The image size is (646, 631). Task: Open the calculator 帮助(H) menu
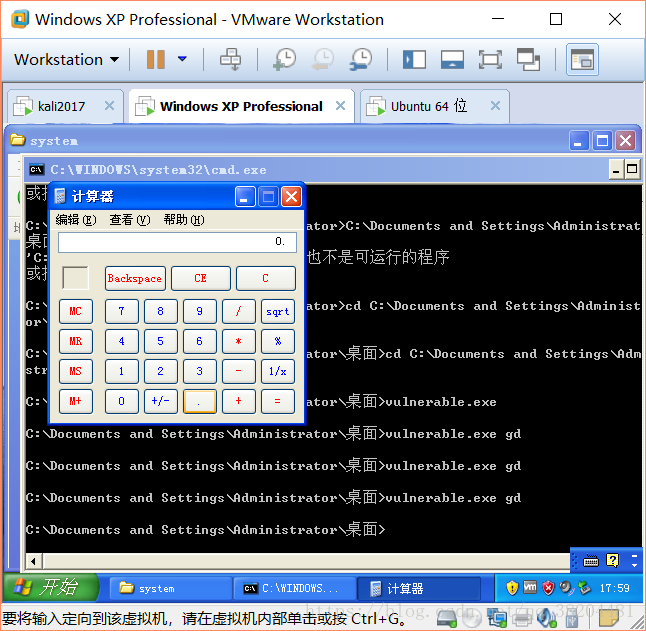click(x=183, y=220)
